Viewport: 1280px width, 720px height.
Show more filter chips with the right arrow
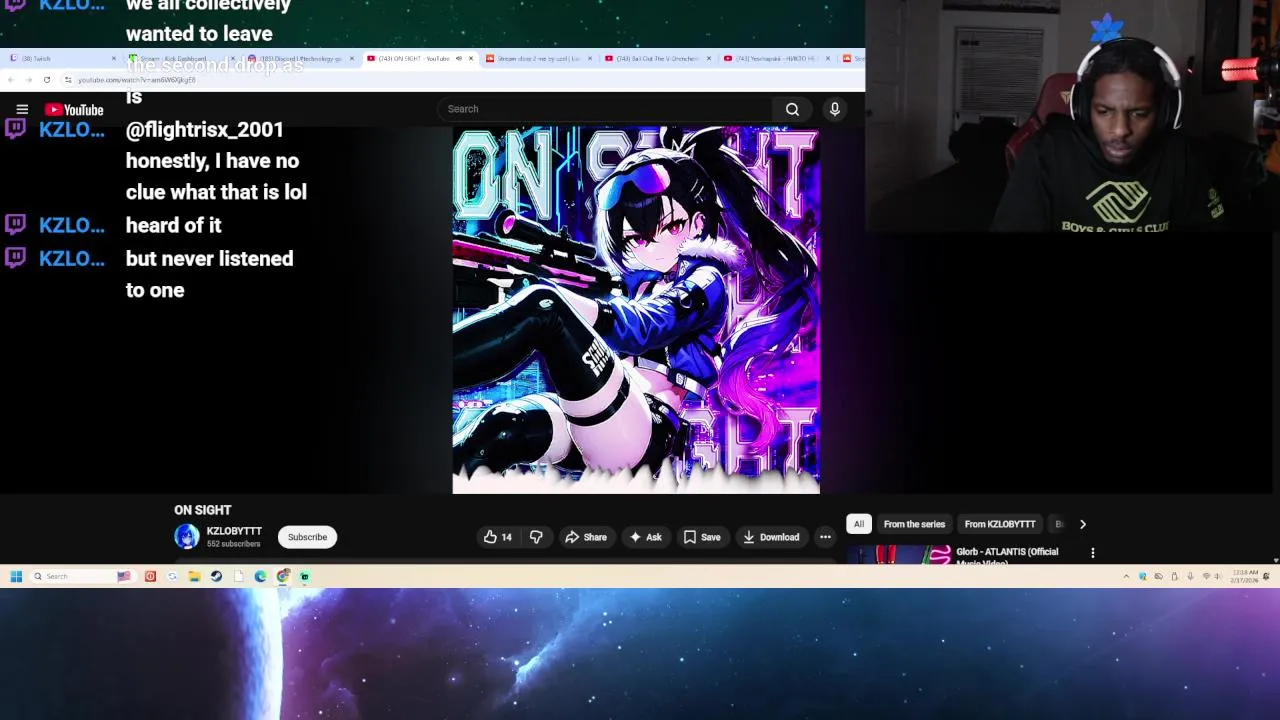click(1082, 524)
